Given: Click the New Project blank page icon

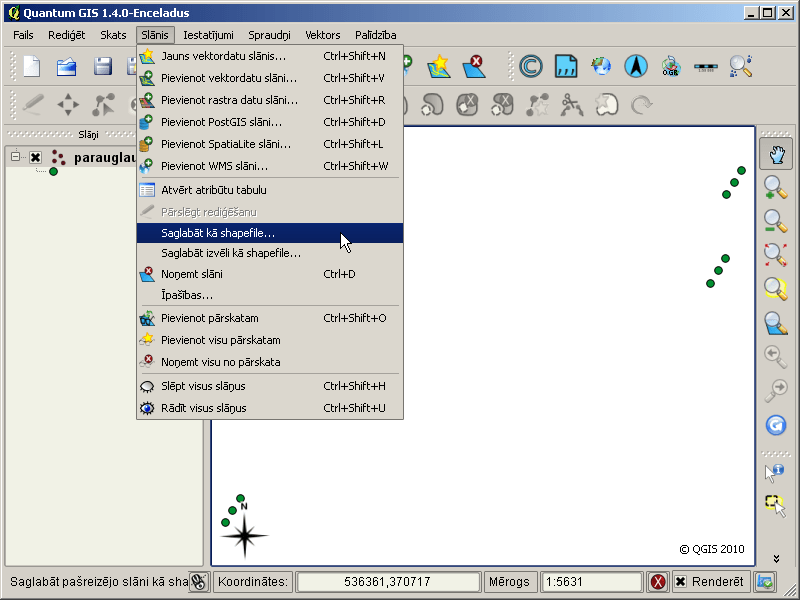Looking at the screenshot, I should [32, 67].
